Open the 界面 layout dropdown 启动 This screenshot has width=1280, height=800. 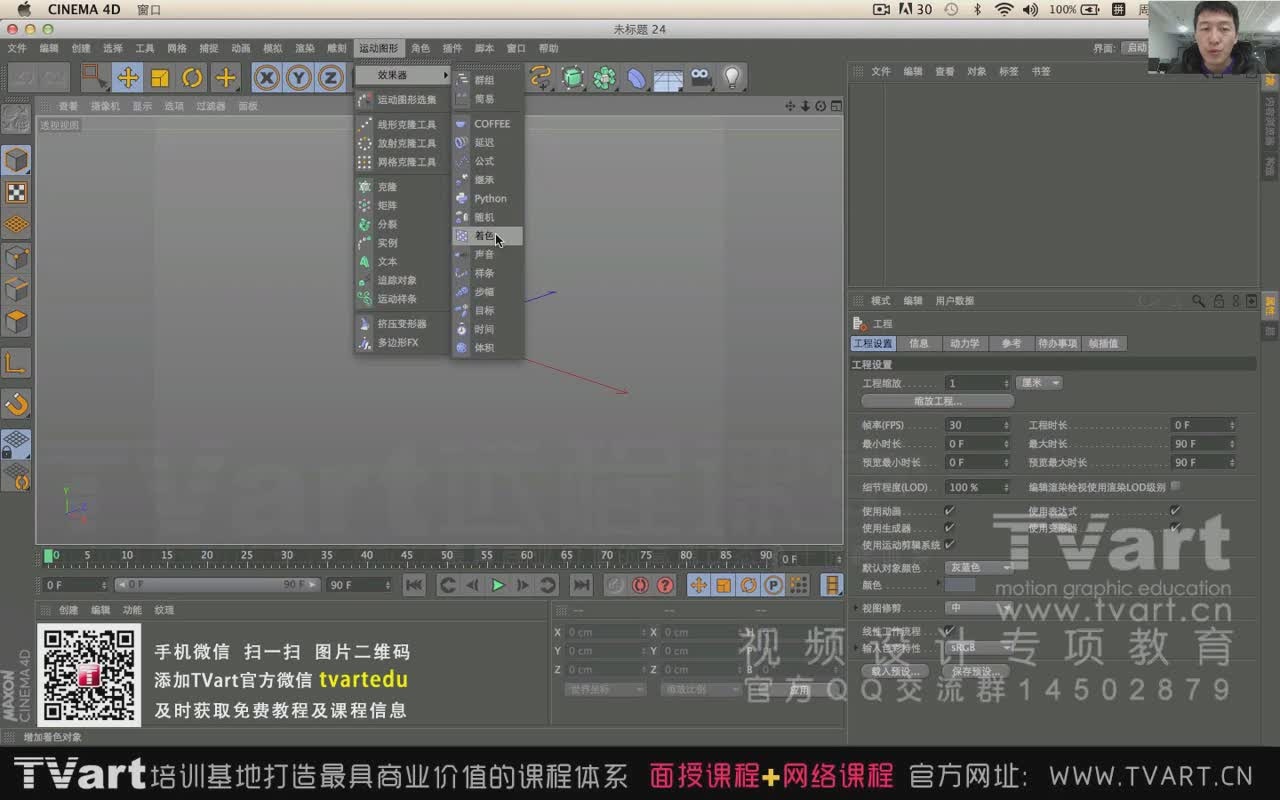click(x=1134, y=48)
